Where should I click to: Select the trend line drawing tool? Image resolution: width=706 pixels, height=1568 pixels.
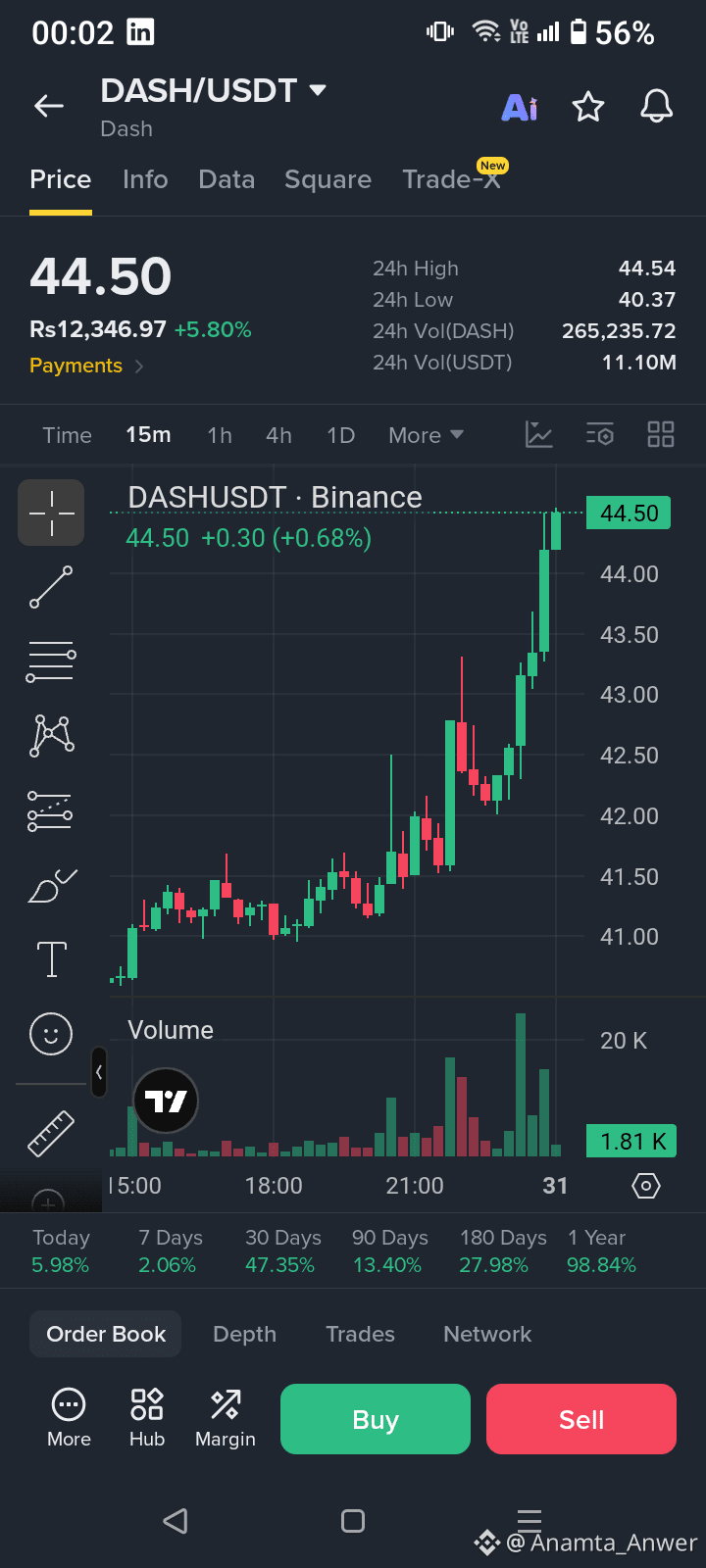pos(51,587)
